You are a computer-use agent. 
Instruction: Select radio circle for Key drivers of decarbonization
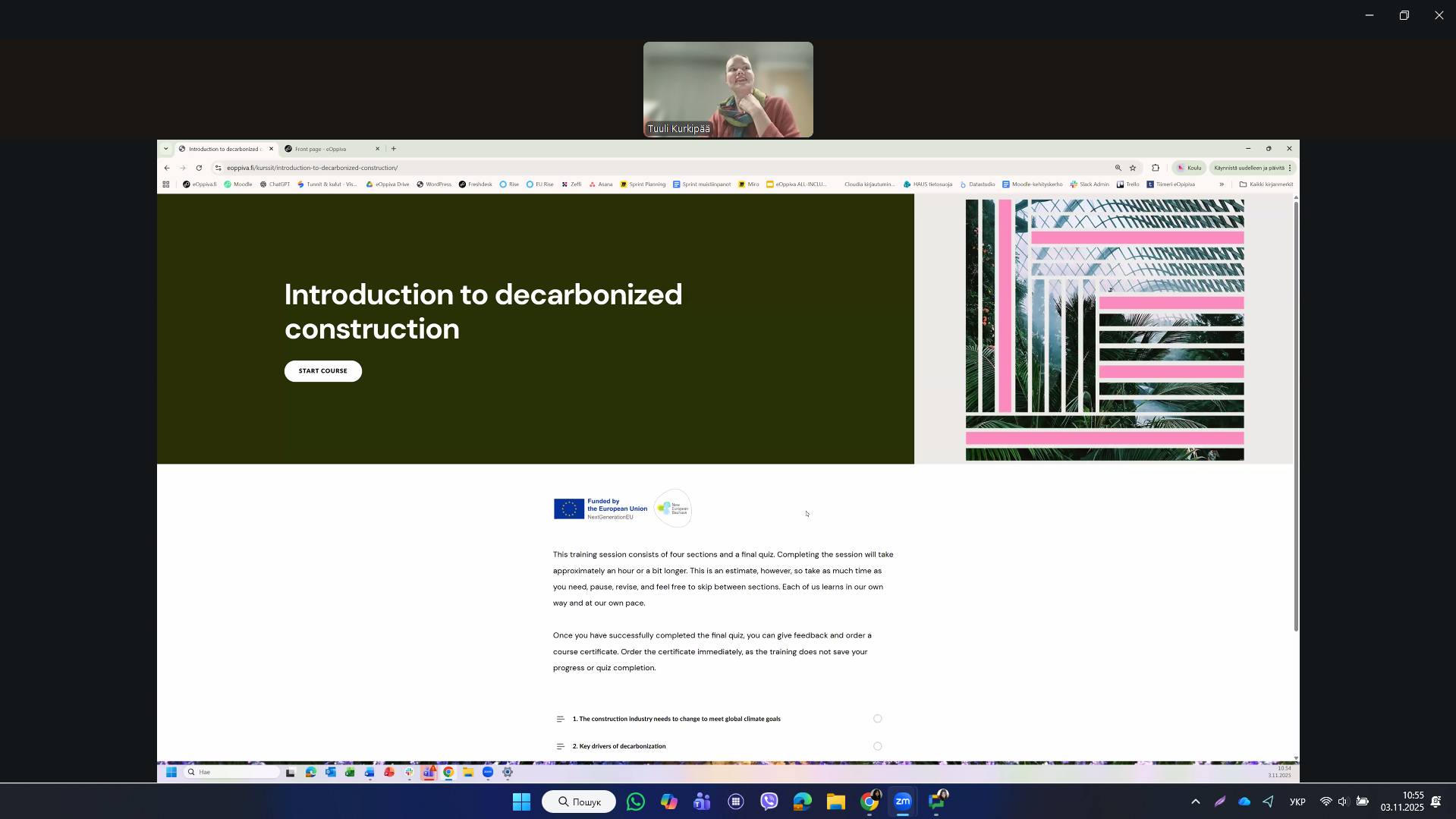(877, 746)
